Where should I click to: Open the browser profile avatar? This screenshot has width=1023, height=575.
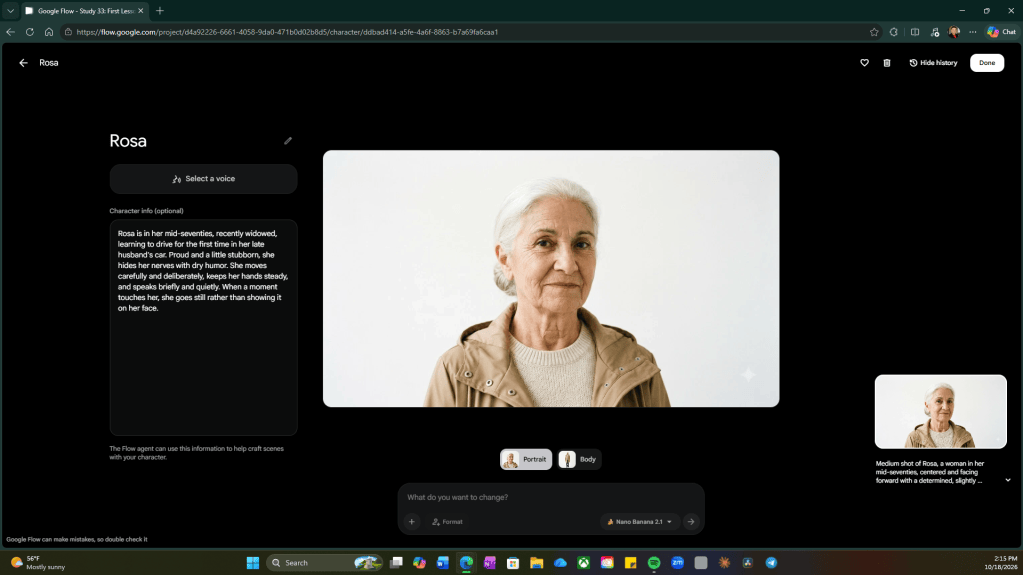[x=954, y=32]
